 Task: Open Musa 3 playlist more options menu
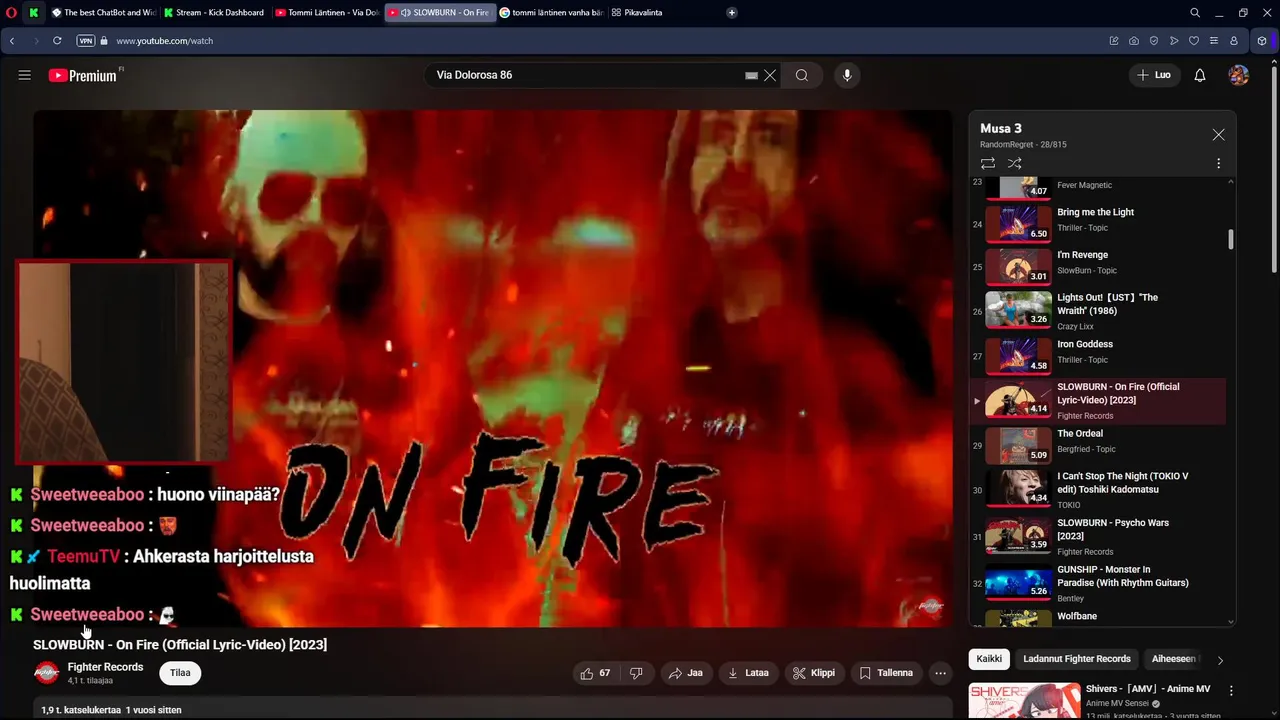(1218, 163)
